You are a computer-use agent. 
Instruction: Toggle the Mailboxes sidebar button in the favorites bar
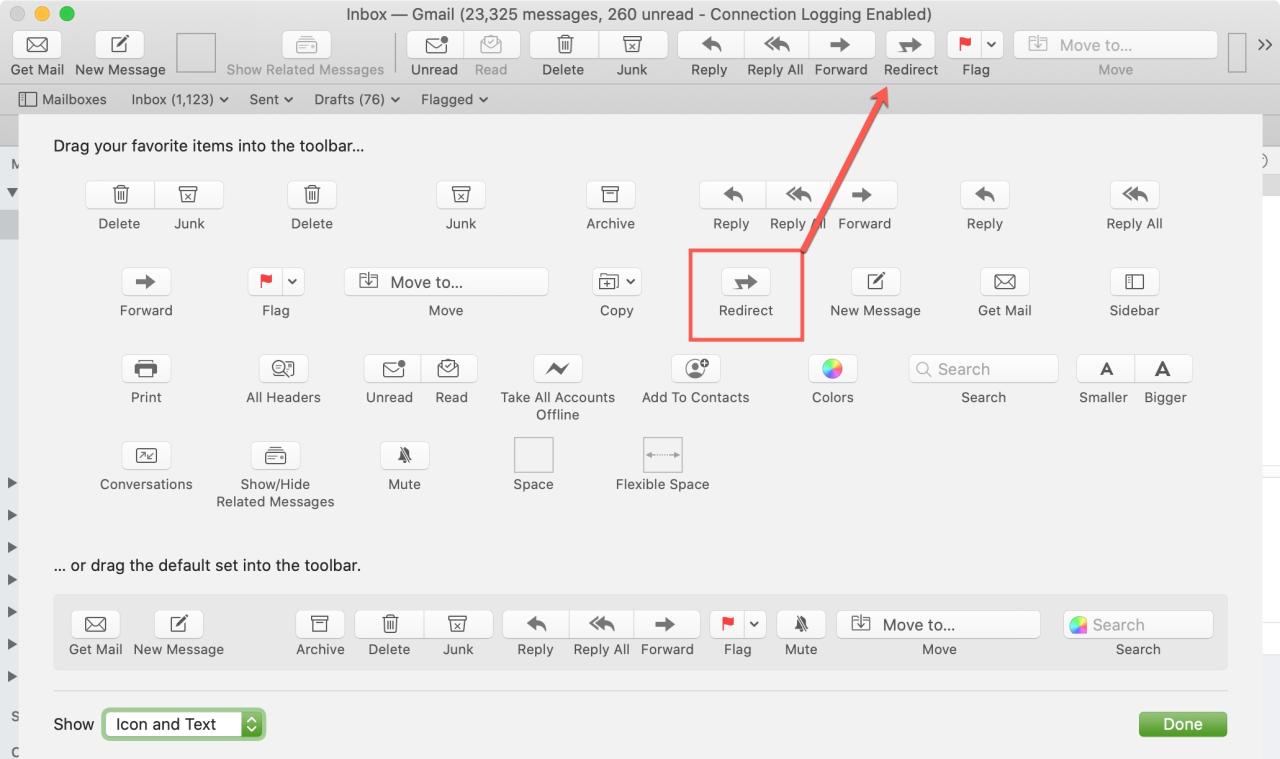click(x=62, y=100)
